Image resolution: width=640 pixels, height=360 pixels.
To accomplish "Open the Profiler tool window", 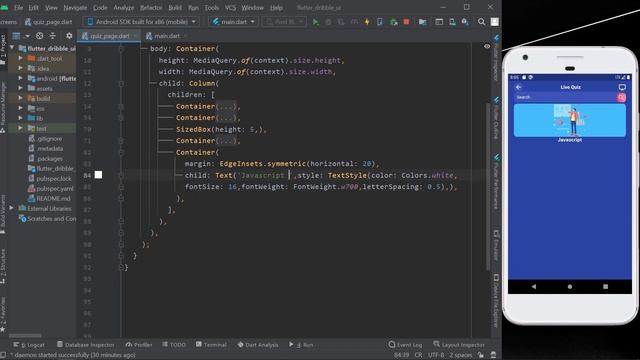I will tap(139, 345).
